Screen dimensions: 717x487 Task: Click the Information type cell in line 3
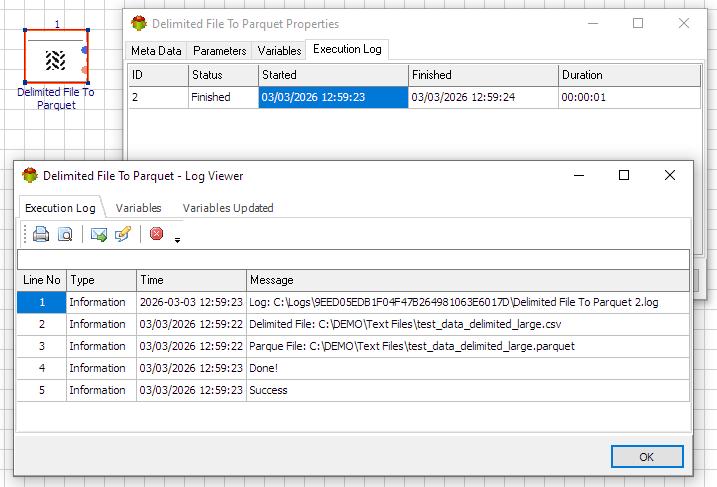click(102, 346)
